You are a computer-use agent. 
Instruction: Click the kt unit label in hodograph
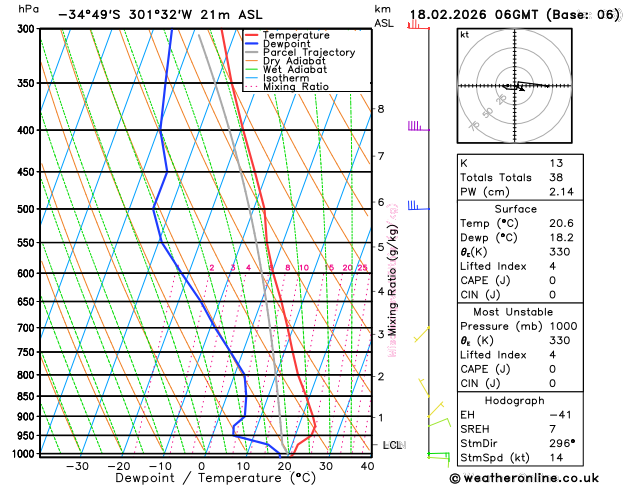tap(465, 35)
